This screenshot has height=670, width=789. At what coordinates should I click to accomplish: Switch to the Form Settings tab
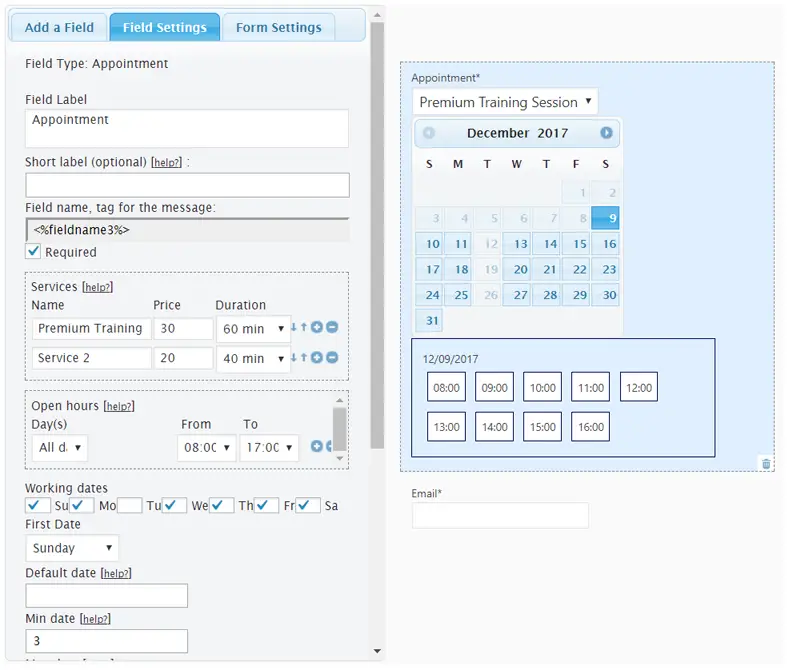(279, 27)
